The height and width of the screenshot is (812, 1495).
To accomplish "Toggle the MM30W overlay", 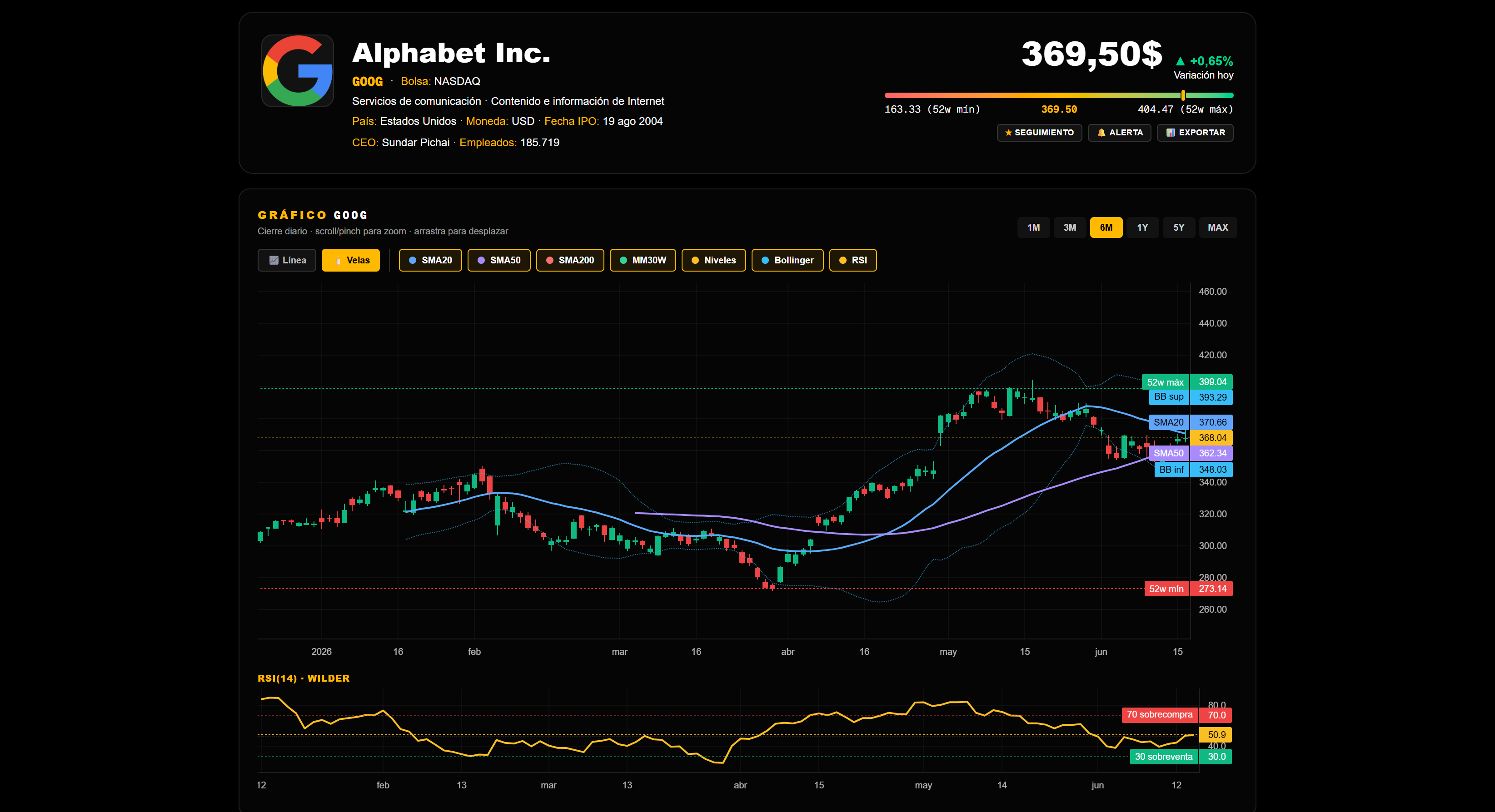I will click(643, 260).
